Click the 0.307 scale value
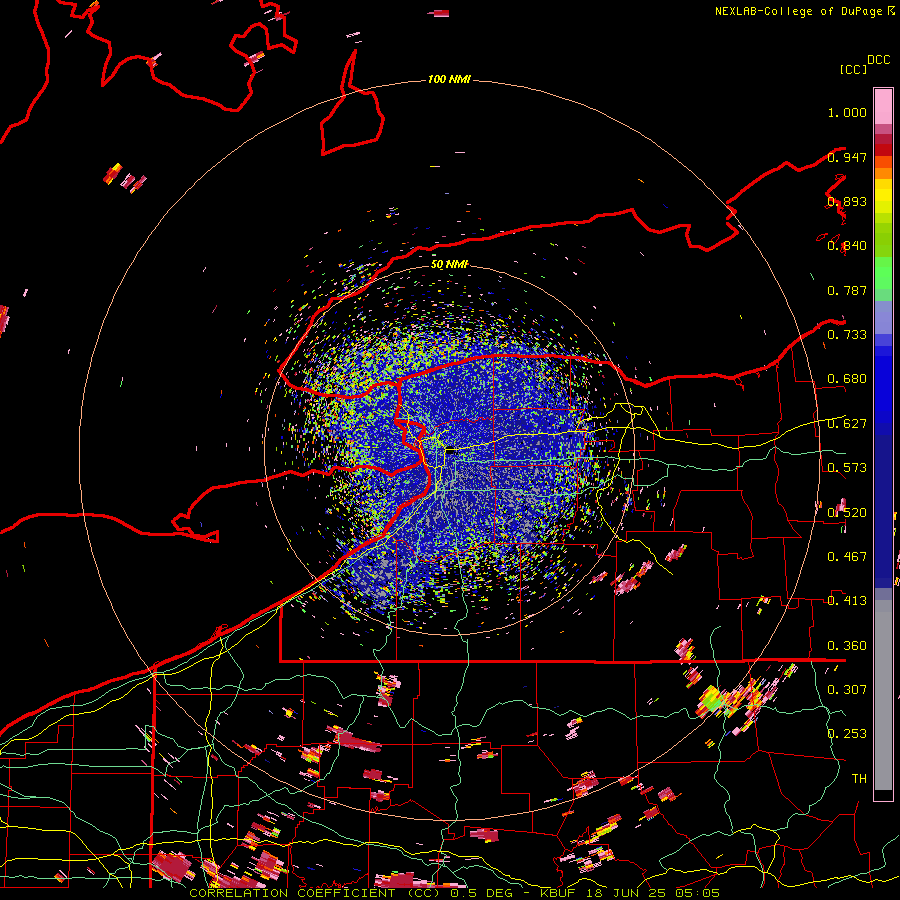The image size is (900, 900). tap(847, 689)
